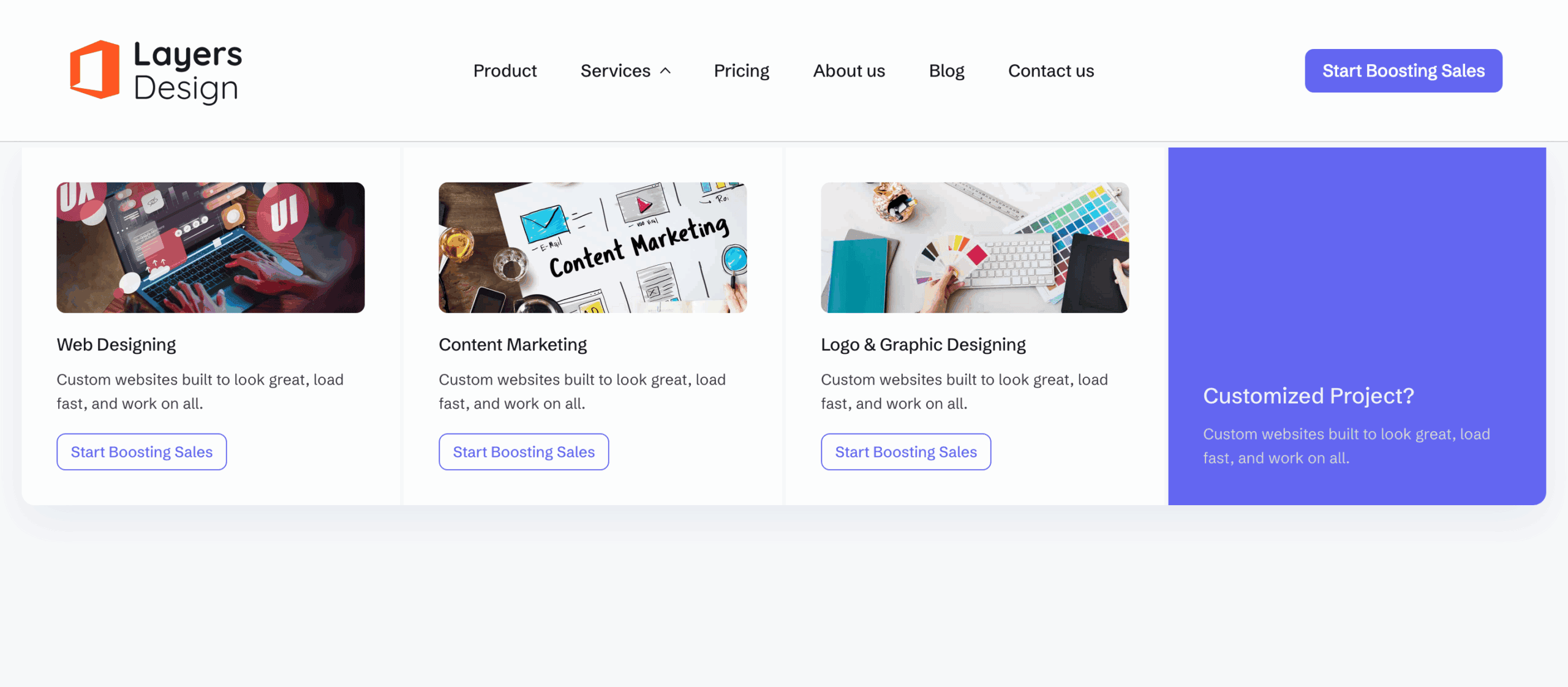1568x687 pixels.
Task: Hit Start Boosting Sales under Logo & Graphic Designing
Action: 906,452
